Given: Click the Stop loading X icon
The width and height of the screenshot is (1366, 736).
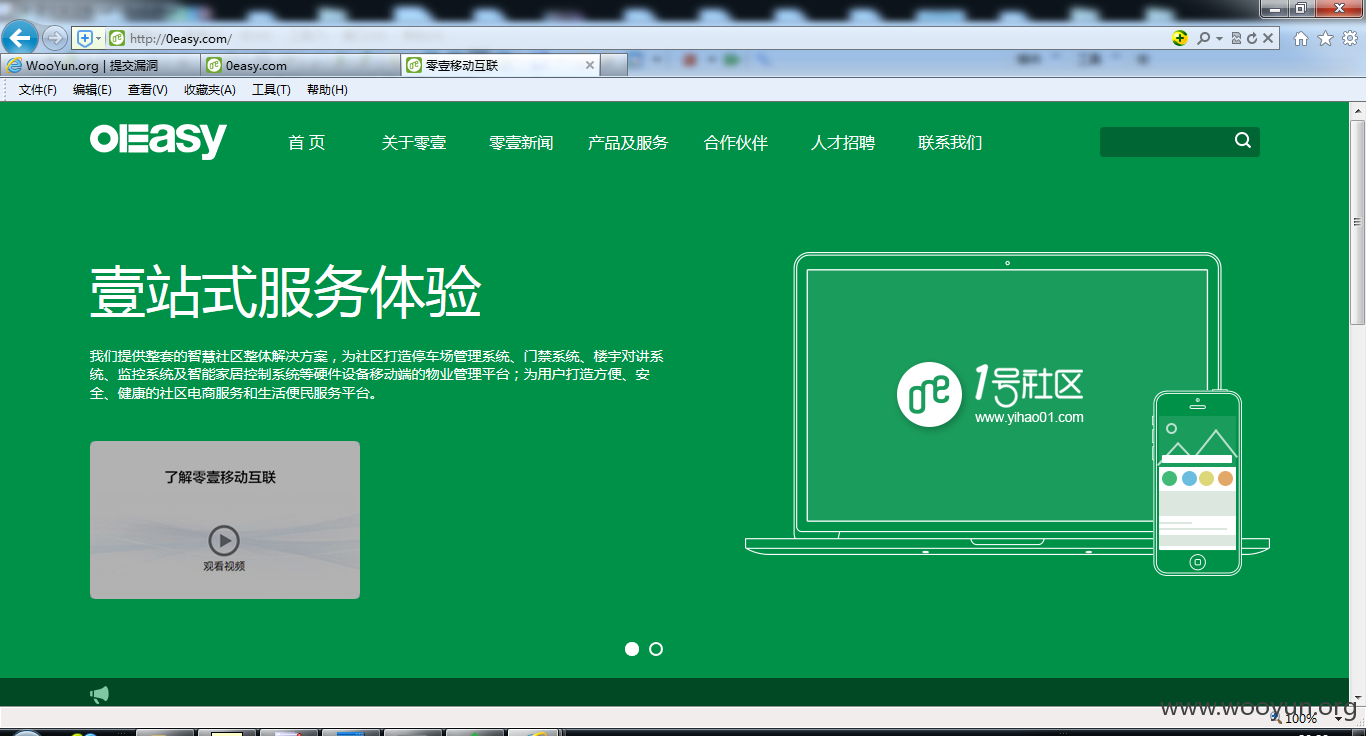Looking at the screenshot, I should (1268, 38).
